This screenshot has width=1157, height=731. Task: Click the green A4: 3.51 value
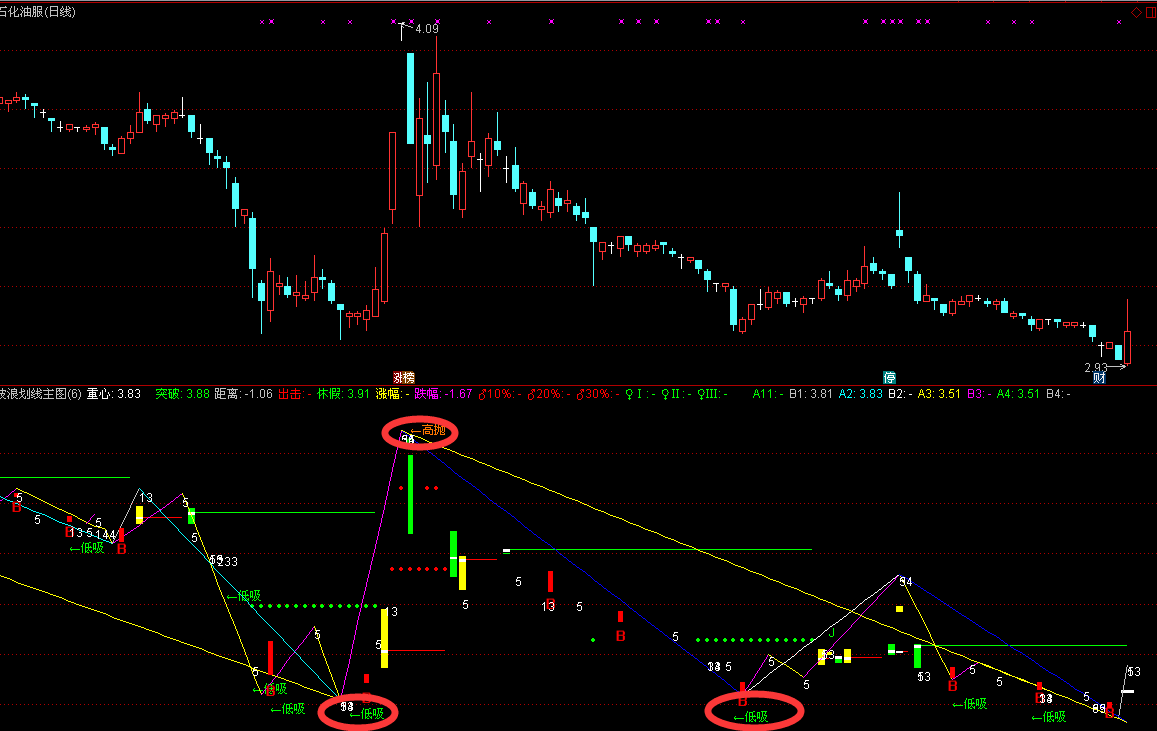coord(1018,394)
